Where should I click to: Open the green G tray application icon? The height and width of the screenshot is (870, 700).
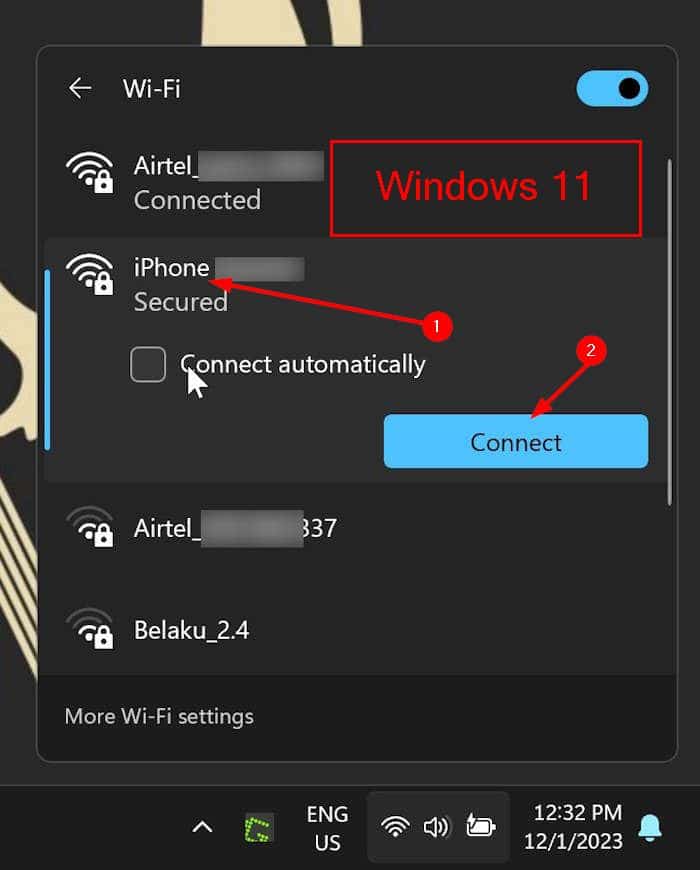click(260, 828)
